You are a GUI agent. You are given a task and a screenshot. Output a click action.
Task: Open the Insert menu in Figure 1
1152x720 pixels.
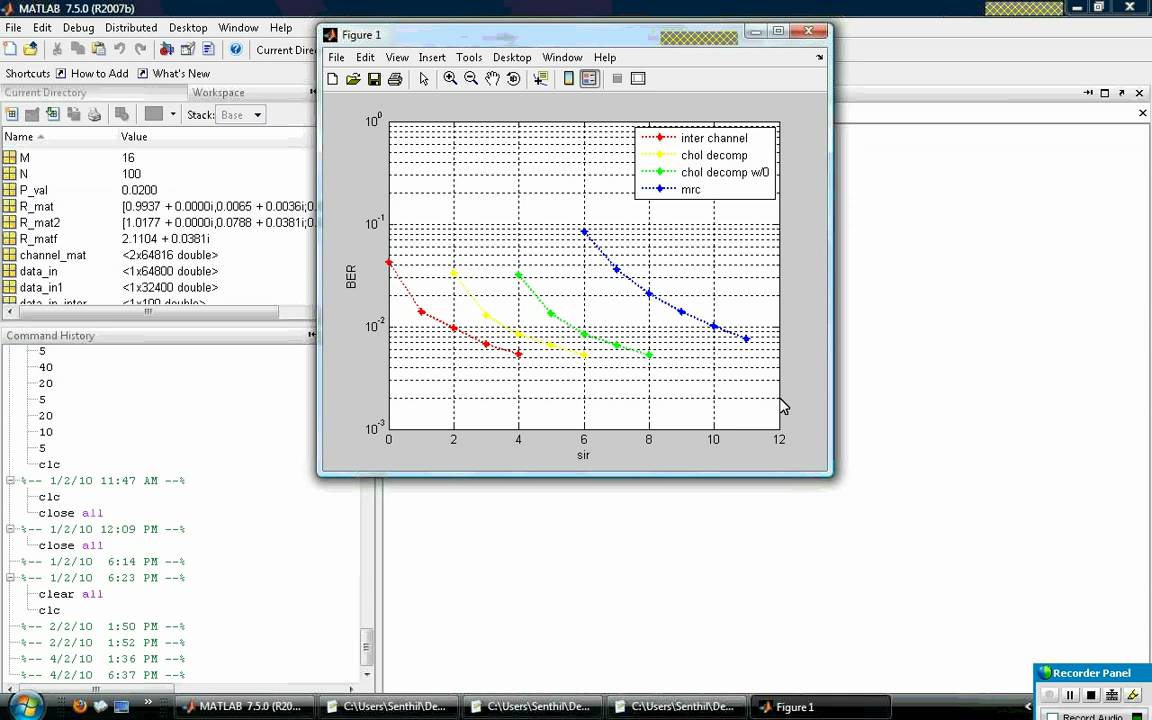click(x=432, y=57)
